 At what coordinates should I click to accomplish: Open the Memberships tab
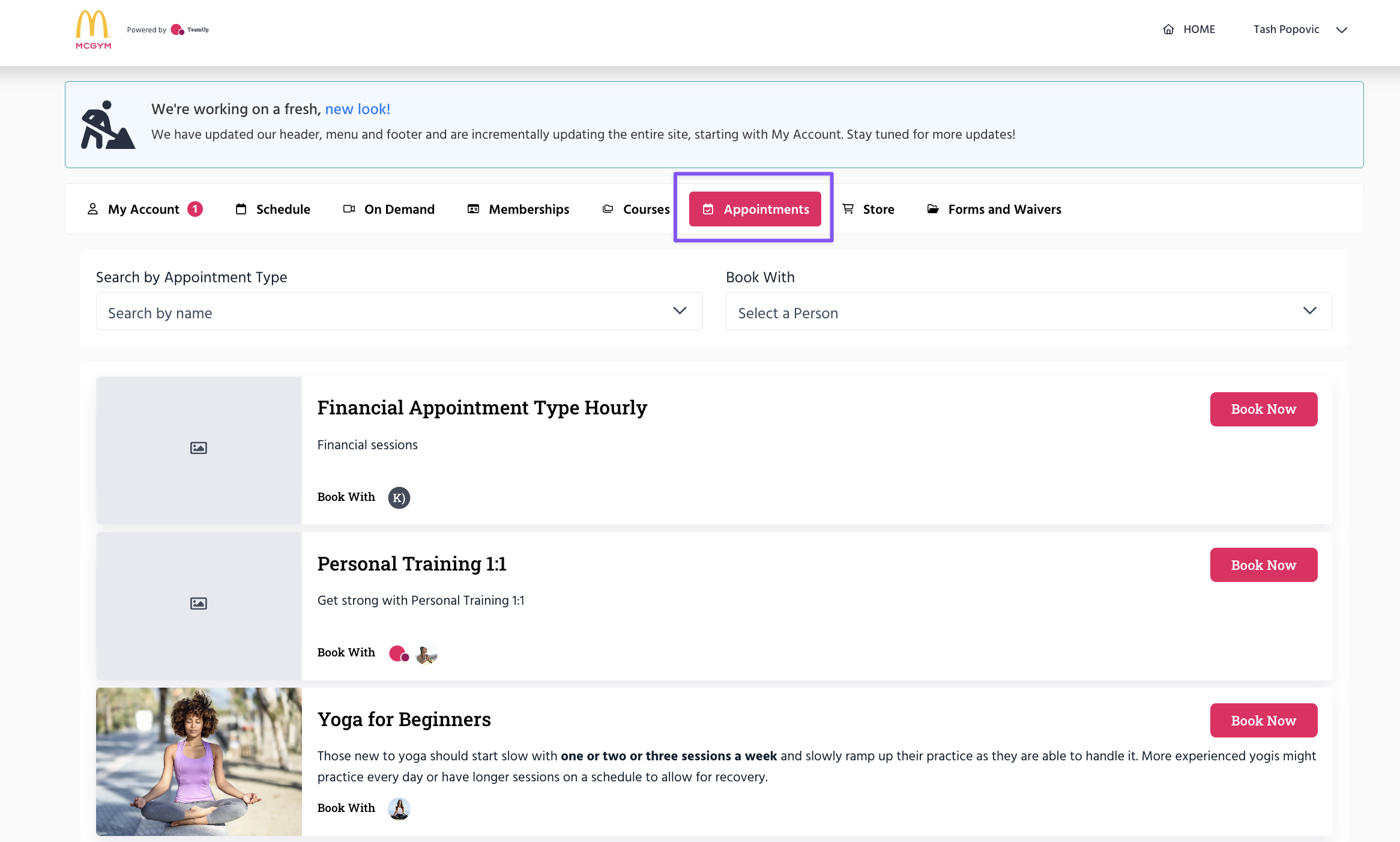(x=519, y=209)
